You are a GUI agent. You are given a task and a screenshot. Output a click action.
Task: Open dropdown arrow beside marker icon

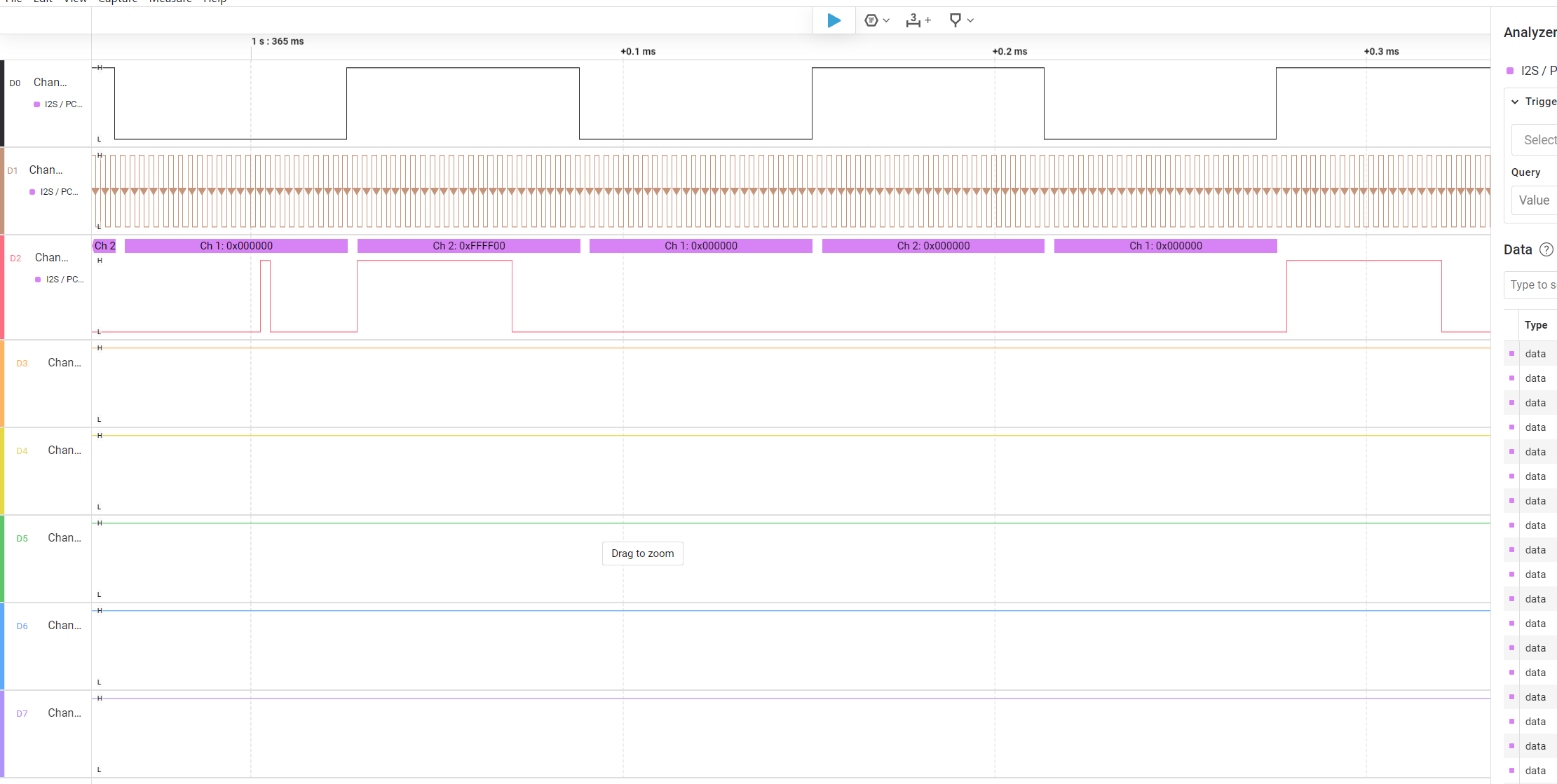[x=970, y=20]
